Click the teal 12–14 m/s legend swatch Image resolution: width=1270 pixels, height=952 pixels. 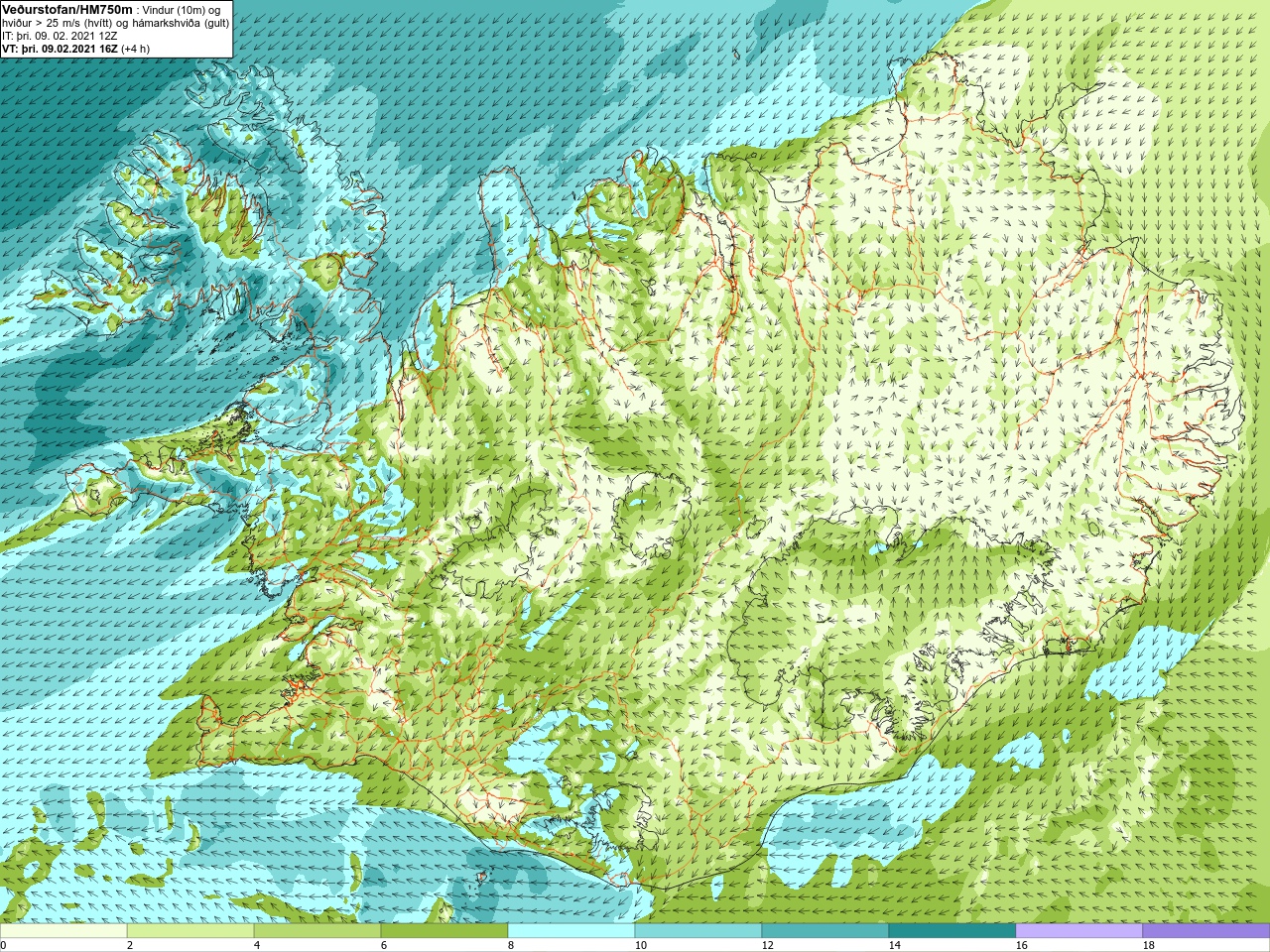825,931
